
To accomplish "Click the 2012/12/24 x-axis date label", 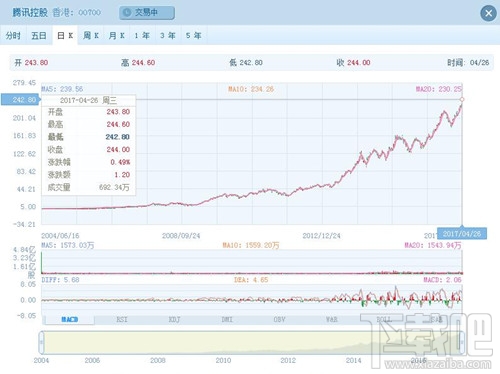I will [x=321, y=236].
